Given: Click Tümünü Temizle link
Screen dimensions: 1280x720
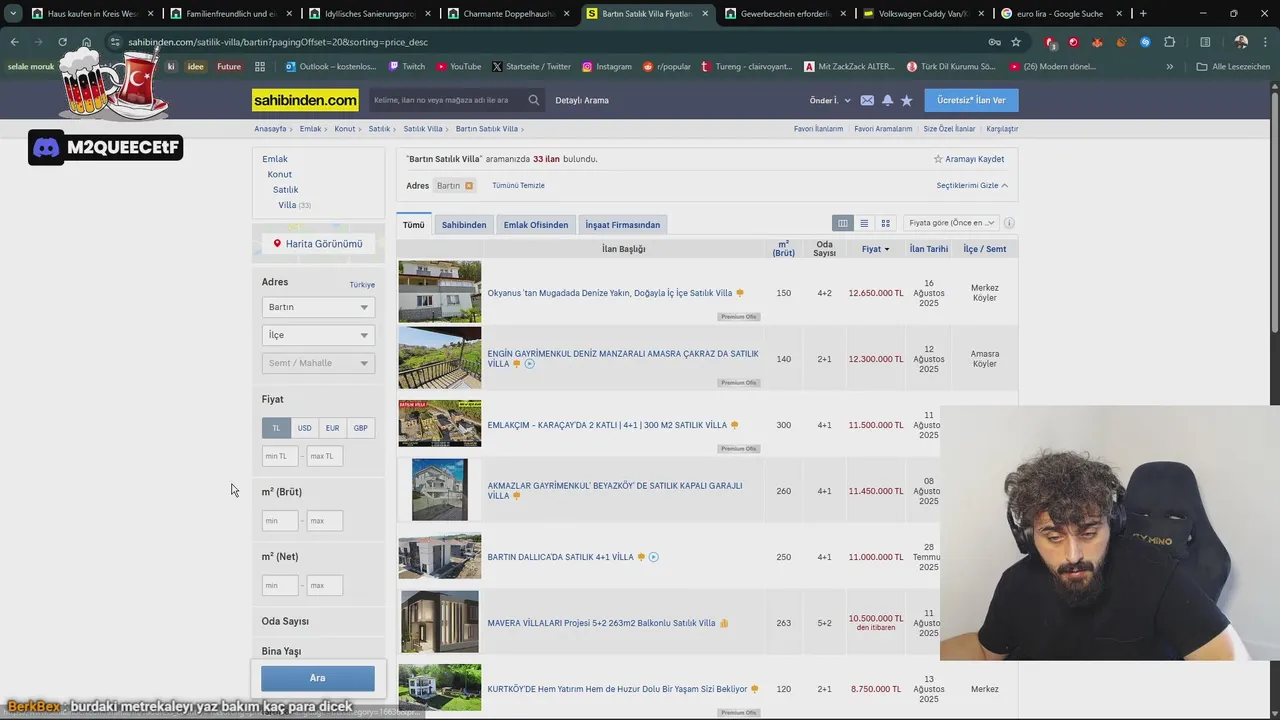Looking at the screenshot, I should 518,186.
